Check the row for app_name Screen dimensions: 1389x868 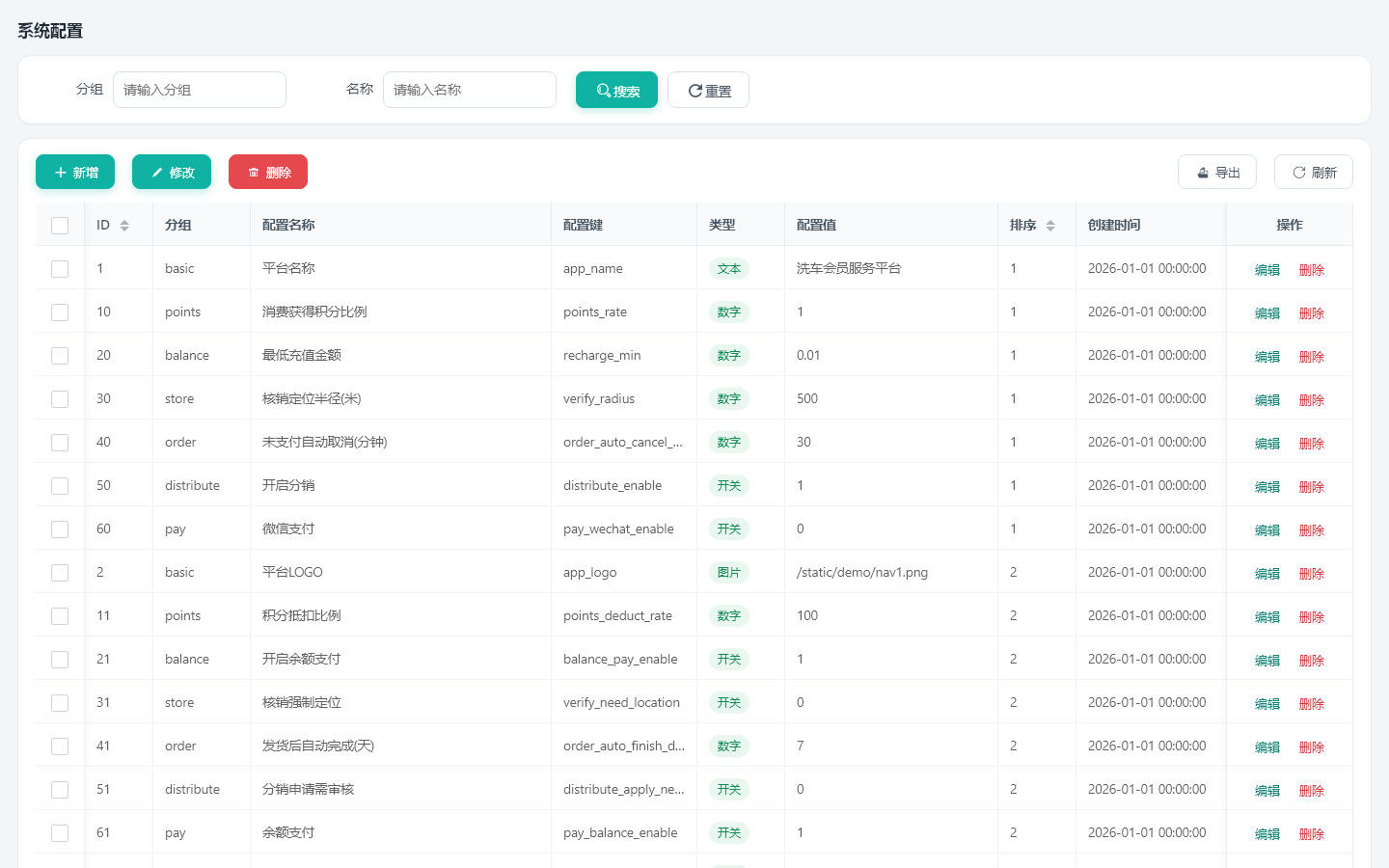[60, 269]
